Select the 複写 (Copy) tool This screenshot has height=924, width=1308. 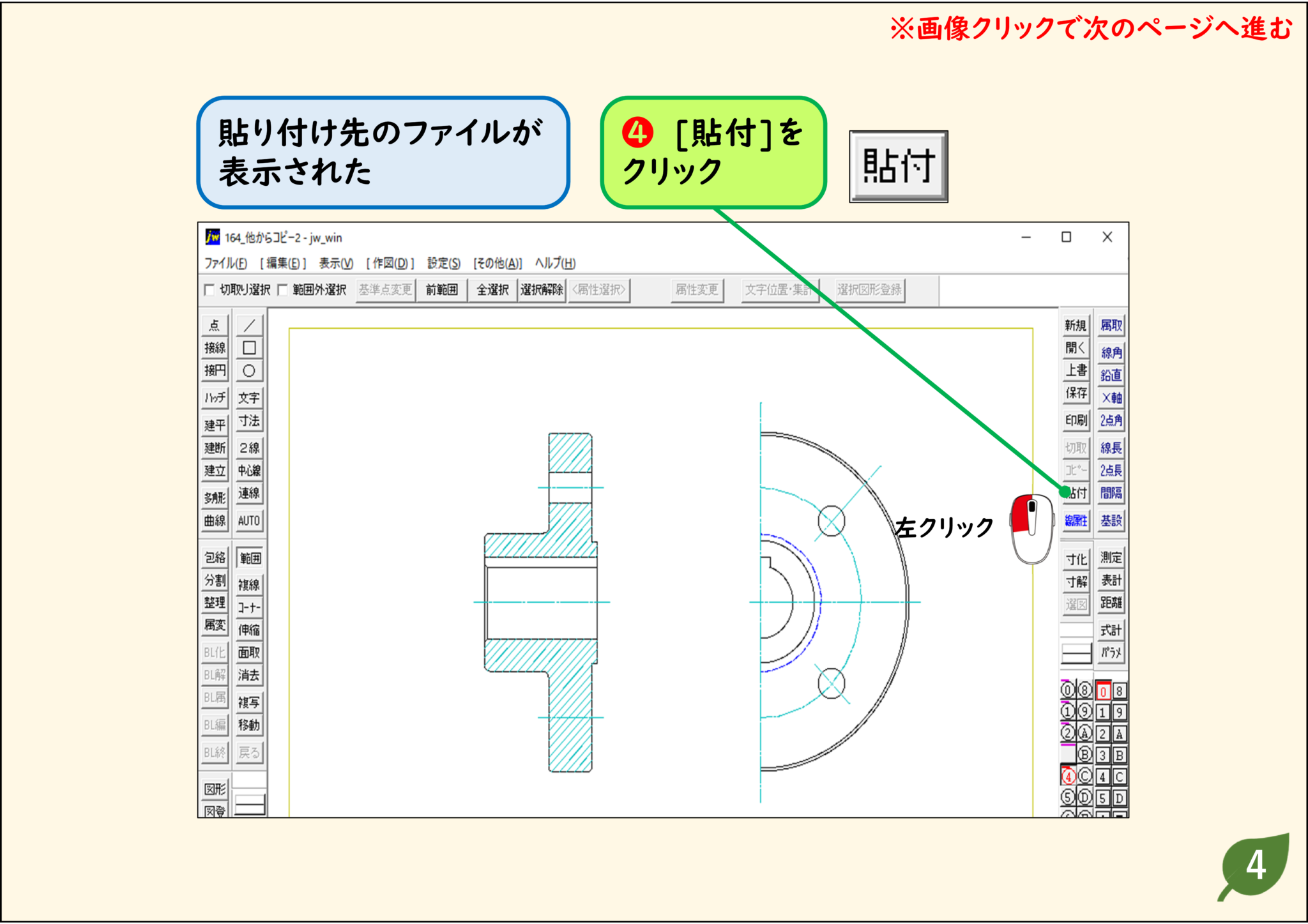point(249,701)
